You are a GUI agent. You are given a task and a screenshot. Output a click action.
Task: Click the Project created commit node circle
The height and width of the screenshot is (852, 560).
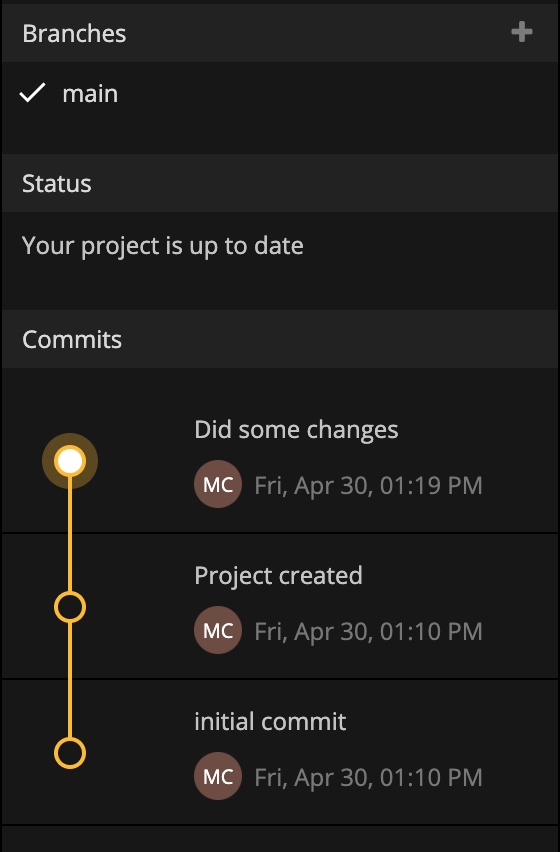pos(70,607)
